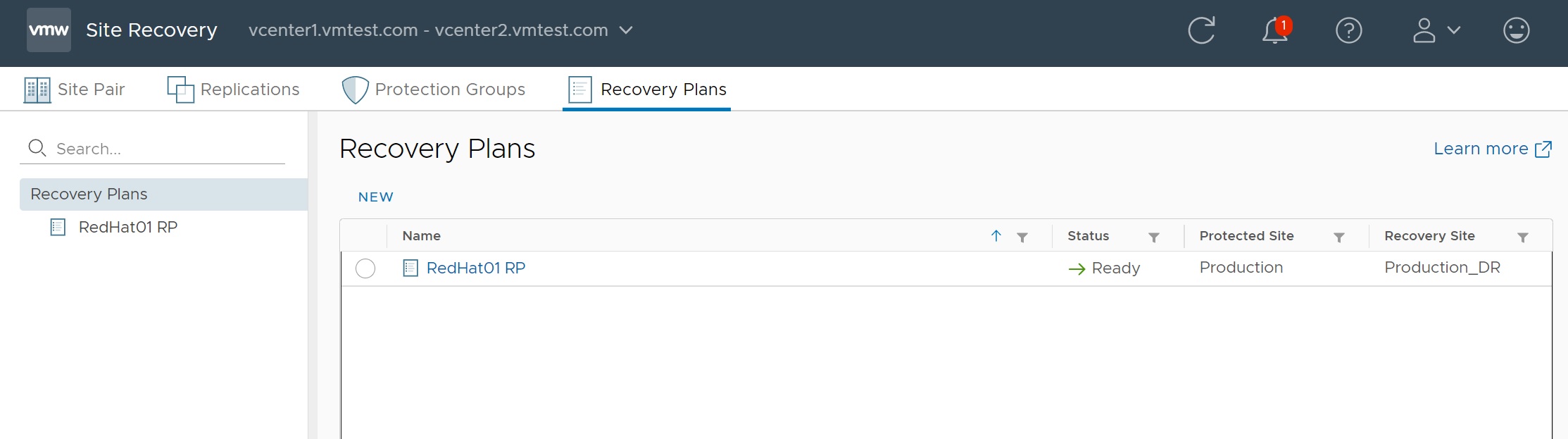Filter the Recovery Site column
Viewport: 1568px width, 439px height.
[x=1523, y=237]
